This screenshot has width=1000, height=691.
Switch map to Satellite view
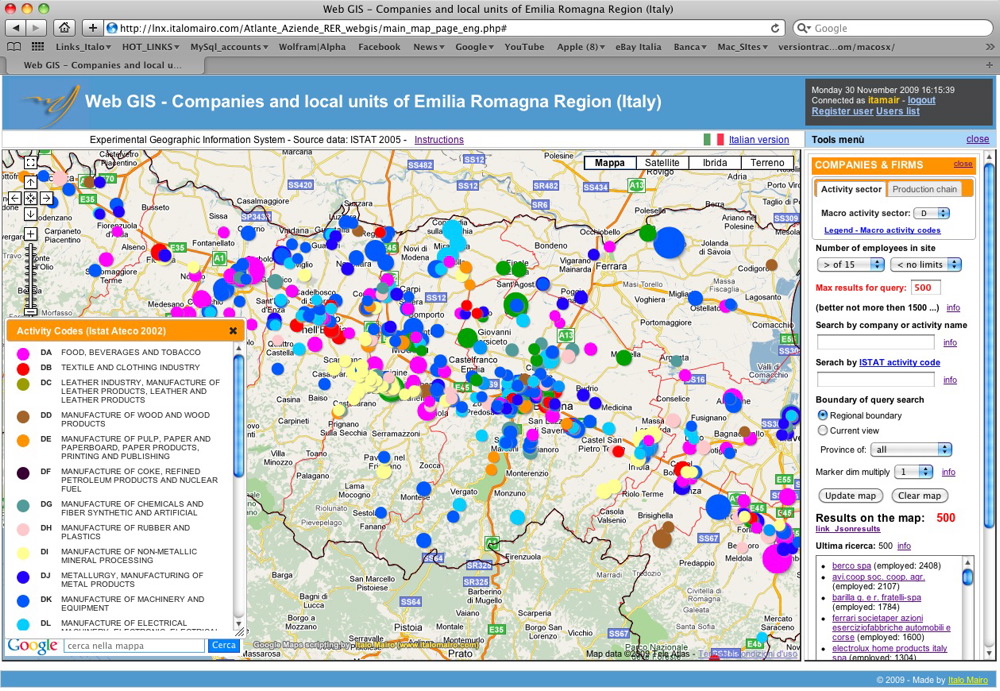pos(662,163)
